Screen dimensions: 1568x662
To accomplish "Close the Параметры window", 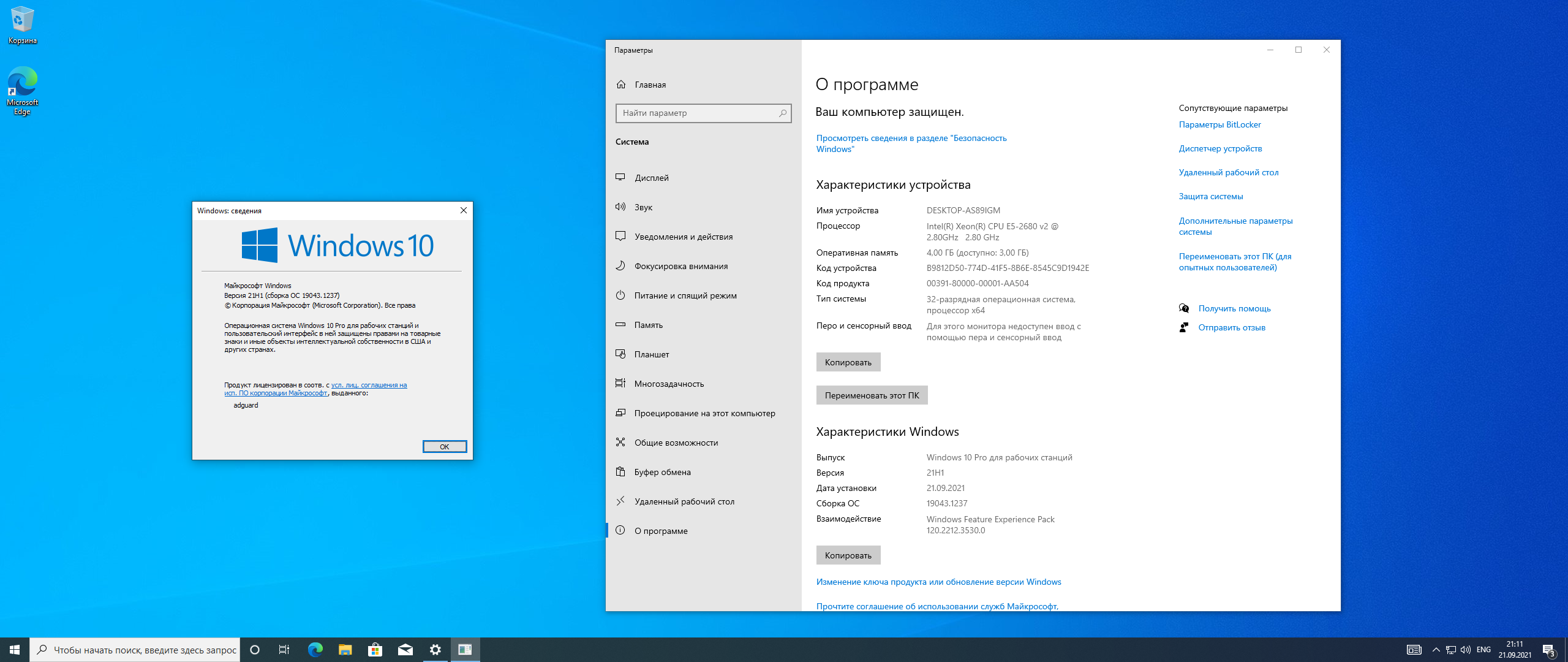I will point(1327,50).
